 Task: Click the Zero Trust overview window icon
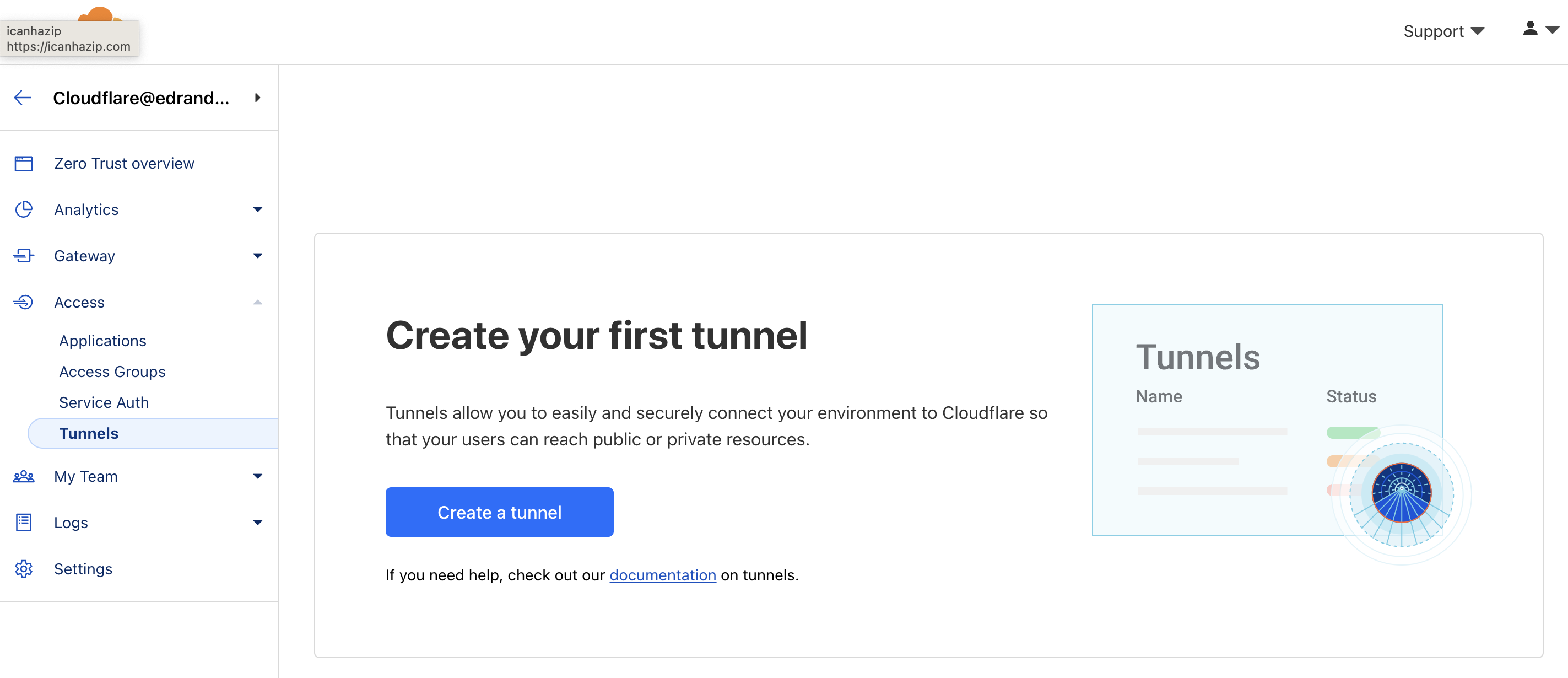24,163
